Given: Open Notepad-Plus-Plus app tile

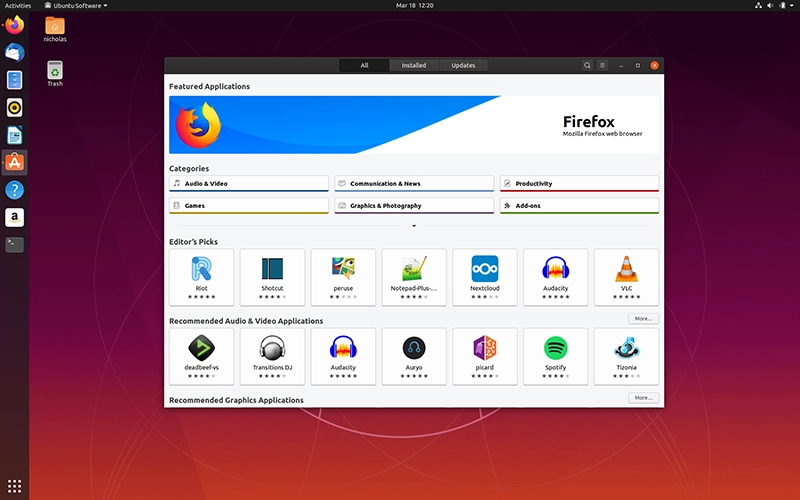Looking at the screenshot, I should click(x=414, y=278).
